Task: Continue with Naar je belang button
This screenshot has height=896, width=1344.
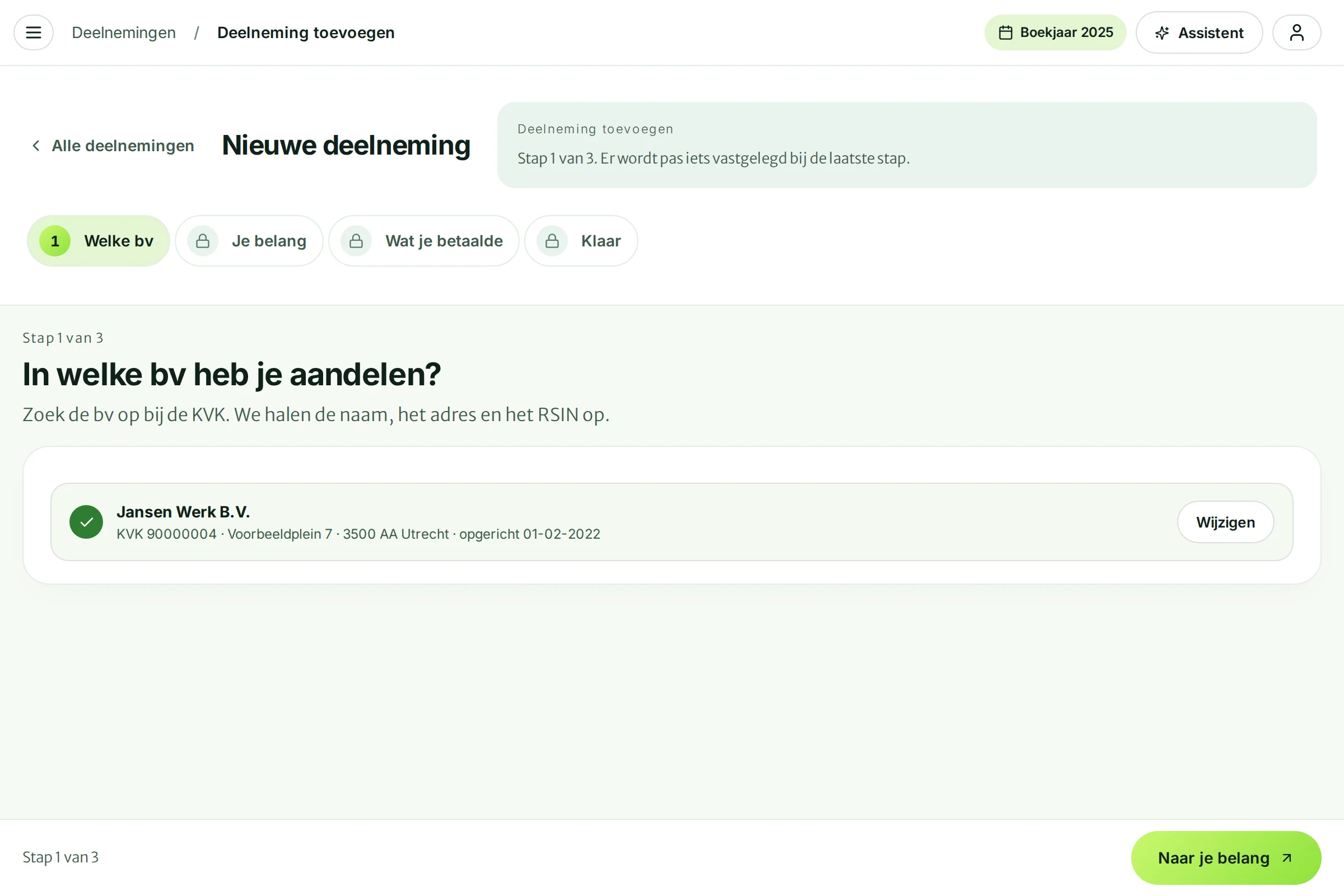Action: 1226,858
